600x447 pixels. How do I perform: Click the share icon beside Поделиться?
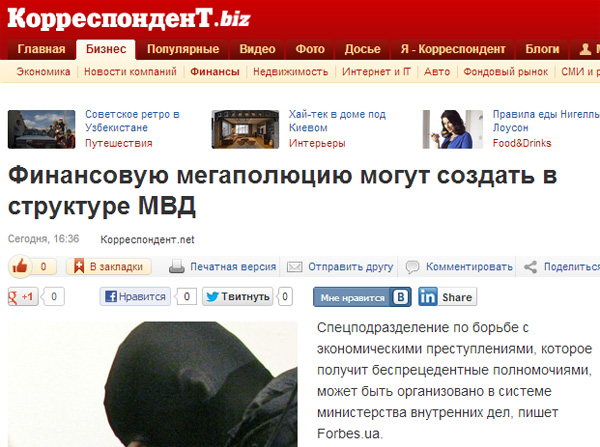pyautogui.click(x=530, y=267)
